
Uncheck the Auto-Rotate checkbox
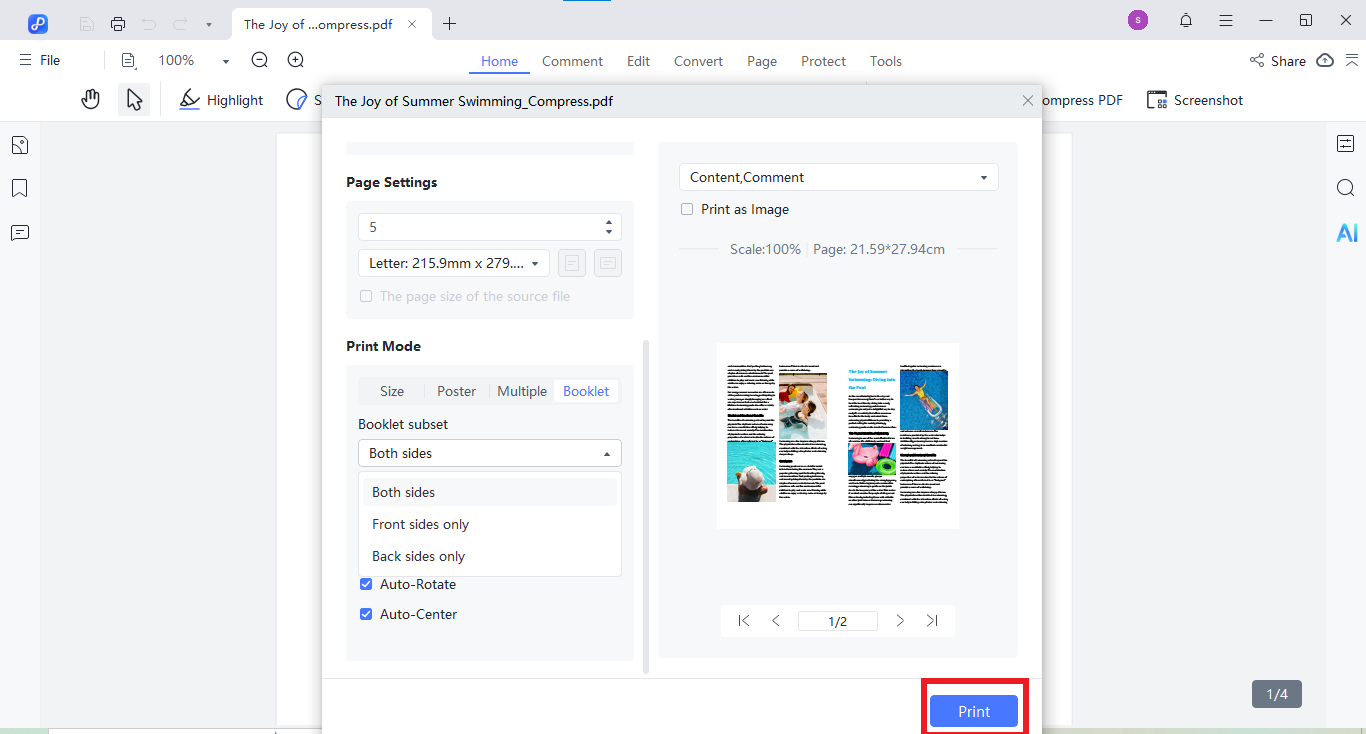pyautogui.click(x=366, y=584)
